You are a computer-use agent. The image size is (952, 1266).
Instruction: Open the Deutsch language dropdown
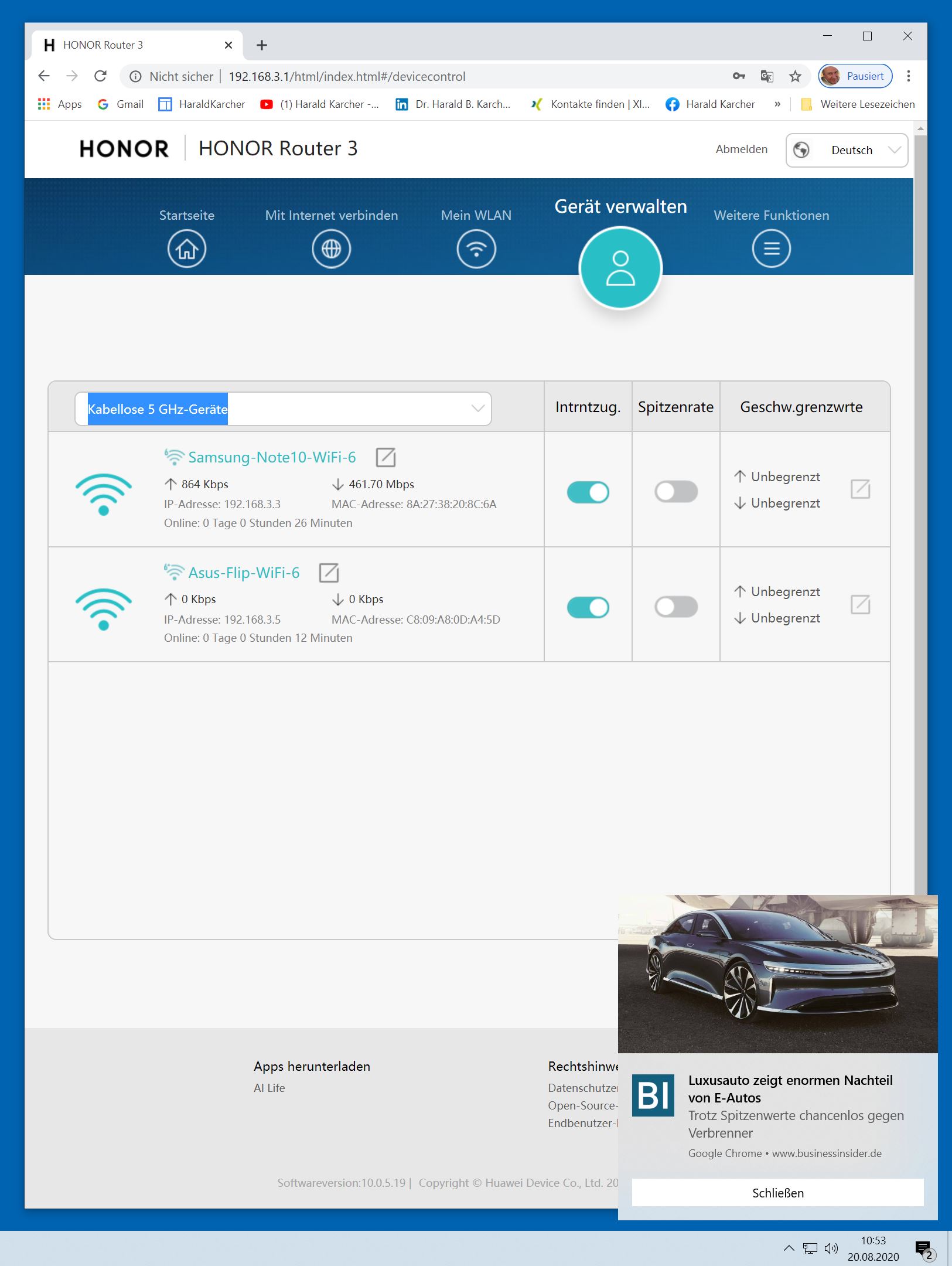tap(847, 150)
